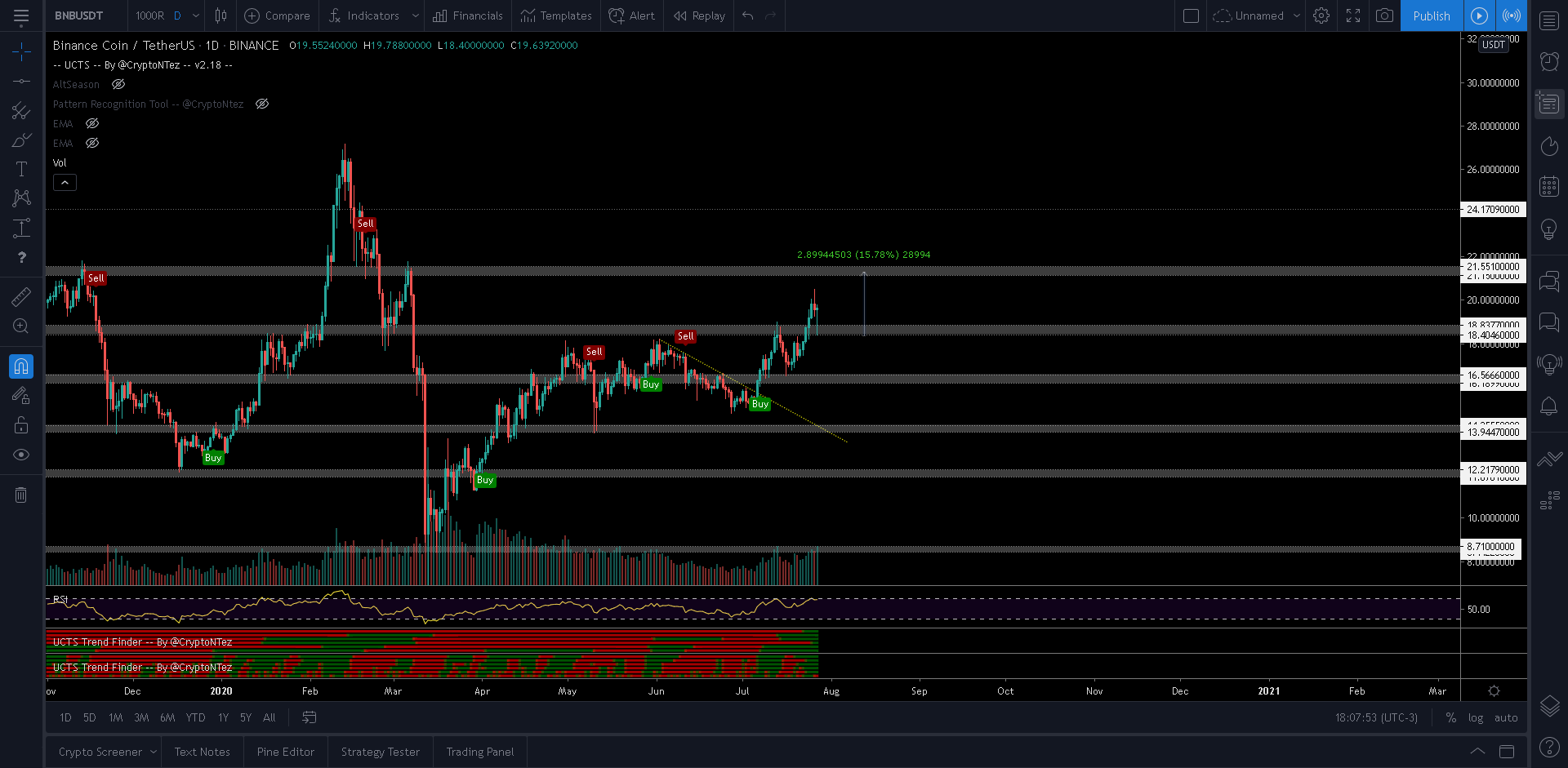Open the select layout square icon

pyautogui.click(x=1191, y=16)
